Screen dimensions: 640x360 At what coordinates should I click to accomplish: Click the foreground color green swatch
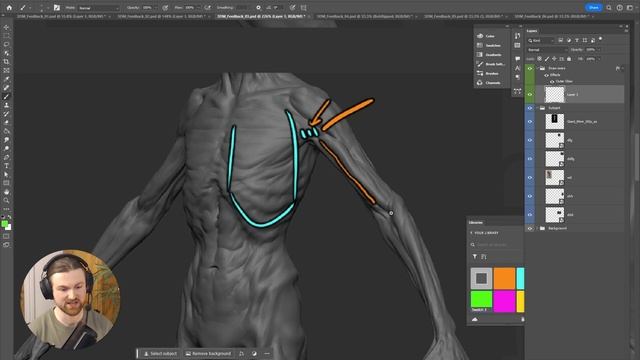coord(4,224)
